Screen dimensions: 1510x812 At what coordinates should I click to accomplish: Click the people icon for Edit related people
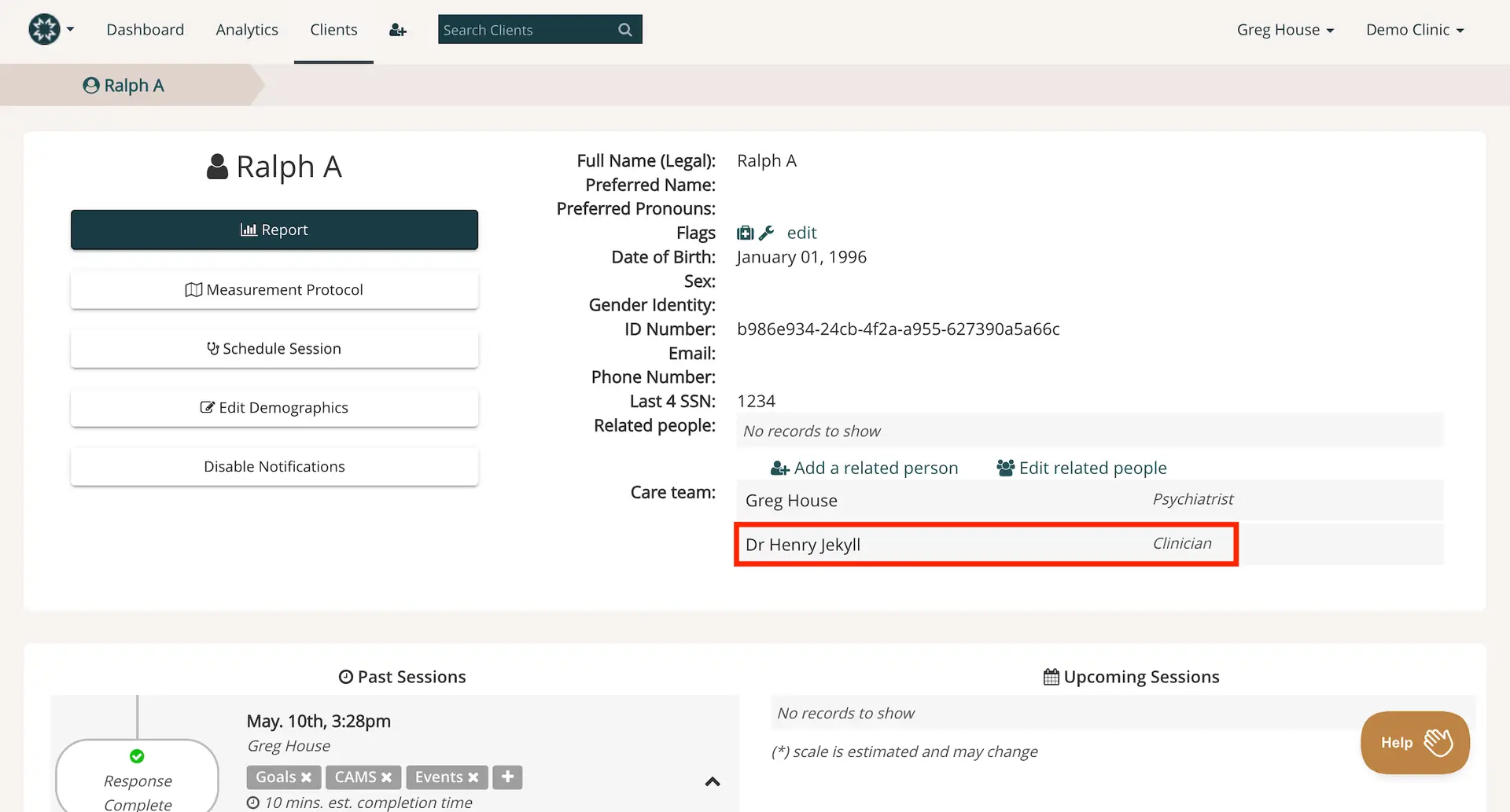(1004, 467)
